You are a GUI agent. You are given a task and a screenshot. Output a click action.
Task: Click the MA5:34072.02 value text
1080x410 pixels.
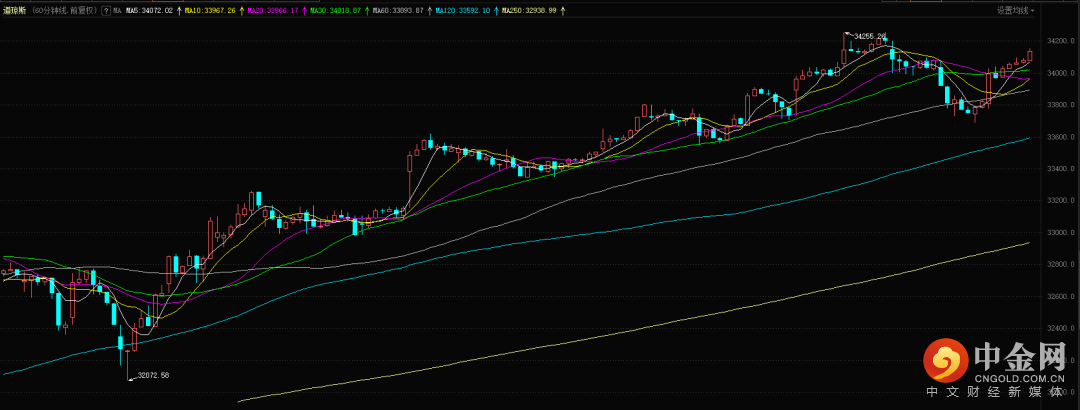(x=149, y=11)
